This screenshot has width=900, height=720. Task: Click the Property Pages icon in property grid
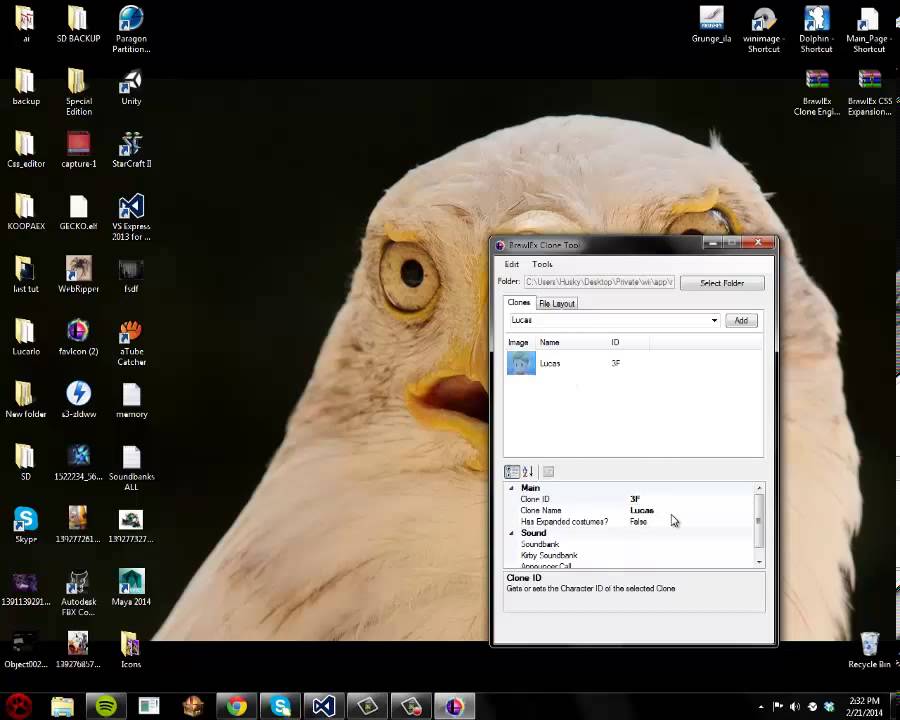point(548,472)
